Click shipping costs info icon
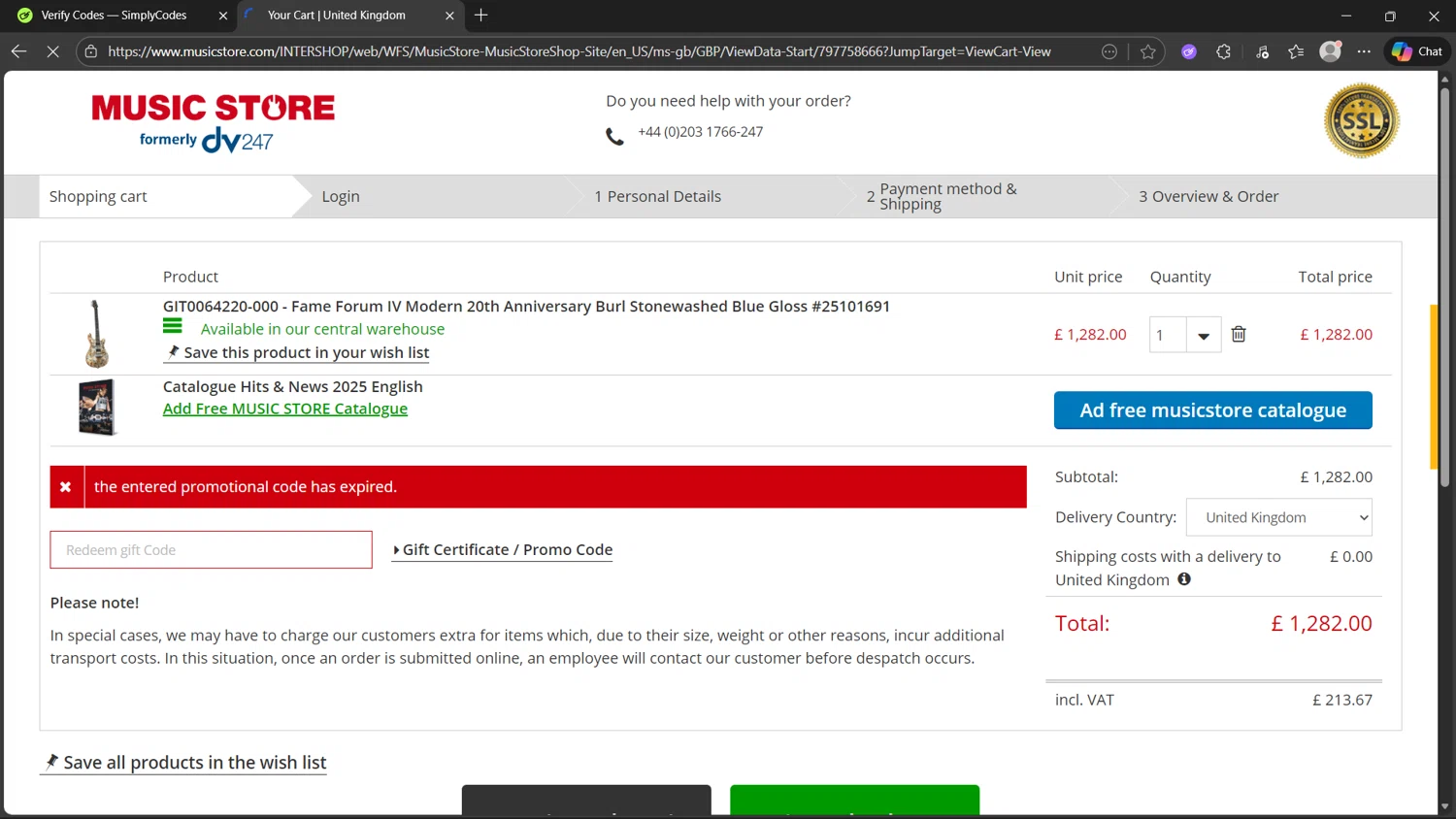This screenshot has height=819, width=1456. click(x=1184, y=579)
